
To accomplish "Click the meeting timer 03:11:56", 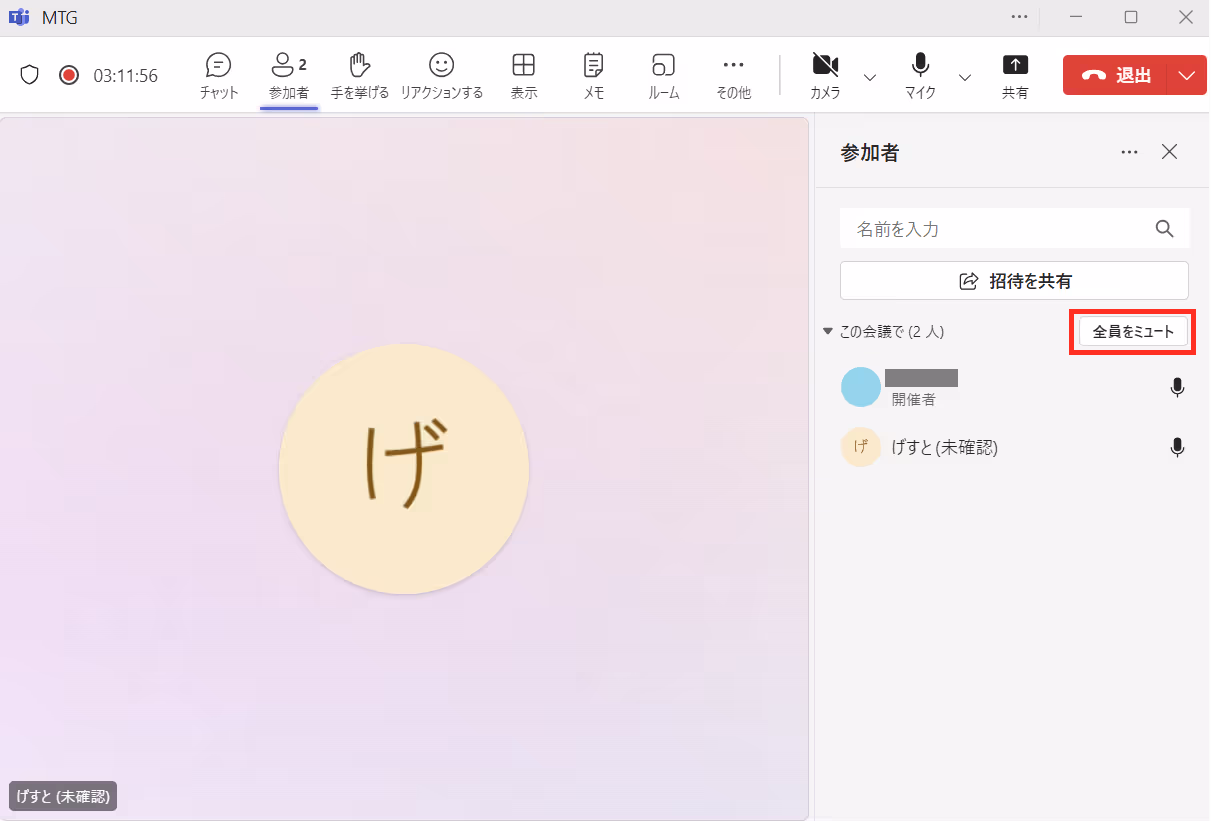I will [126, 75].
